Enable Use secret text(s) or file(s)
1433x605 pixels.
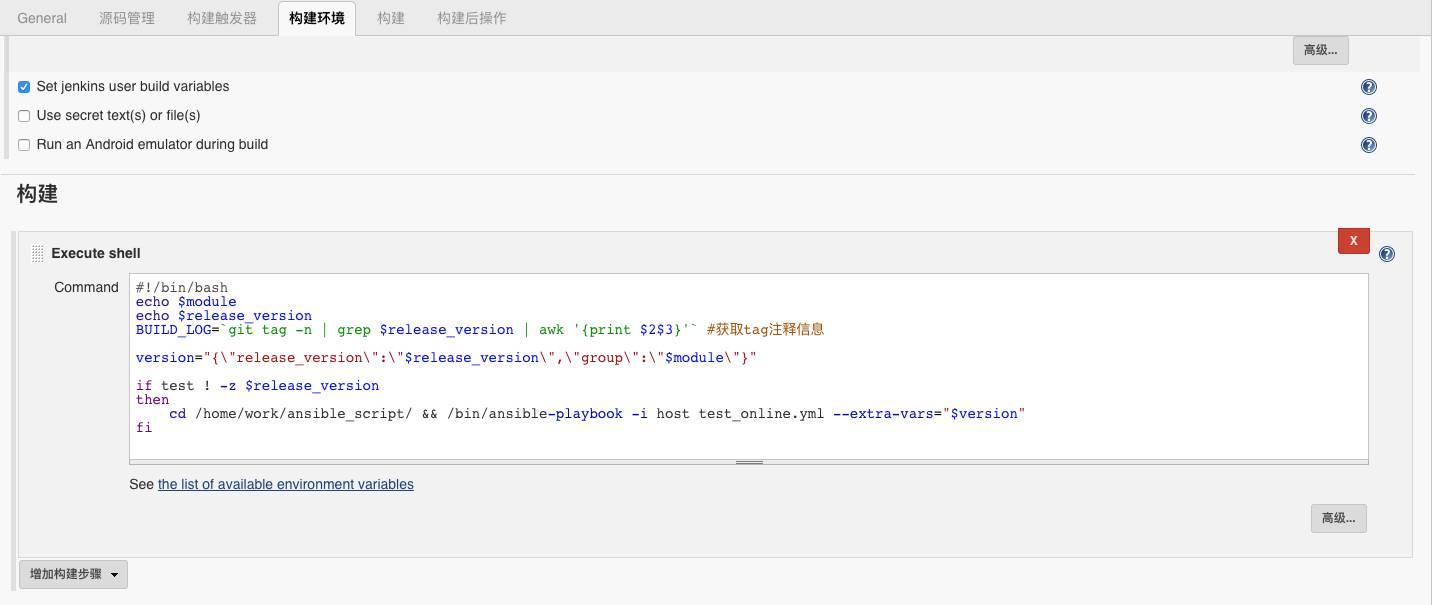pyautogui.click(x=24, y=116)
